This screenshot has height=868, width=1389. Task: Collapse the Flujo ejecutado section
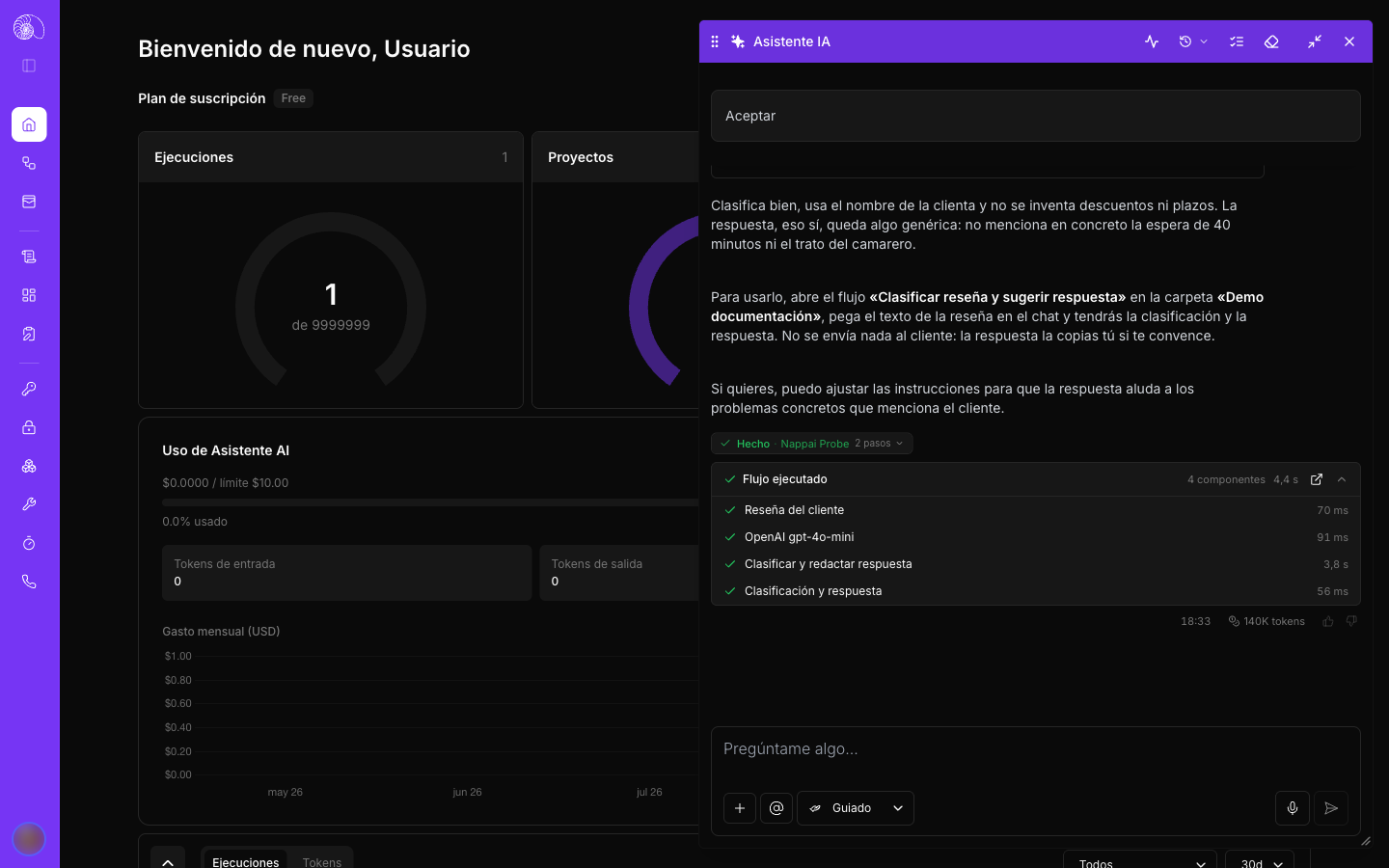point(1342,479)
